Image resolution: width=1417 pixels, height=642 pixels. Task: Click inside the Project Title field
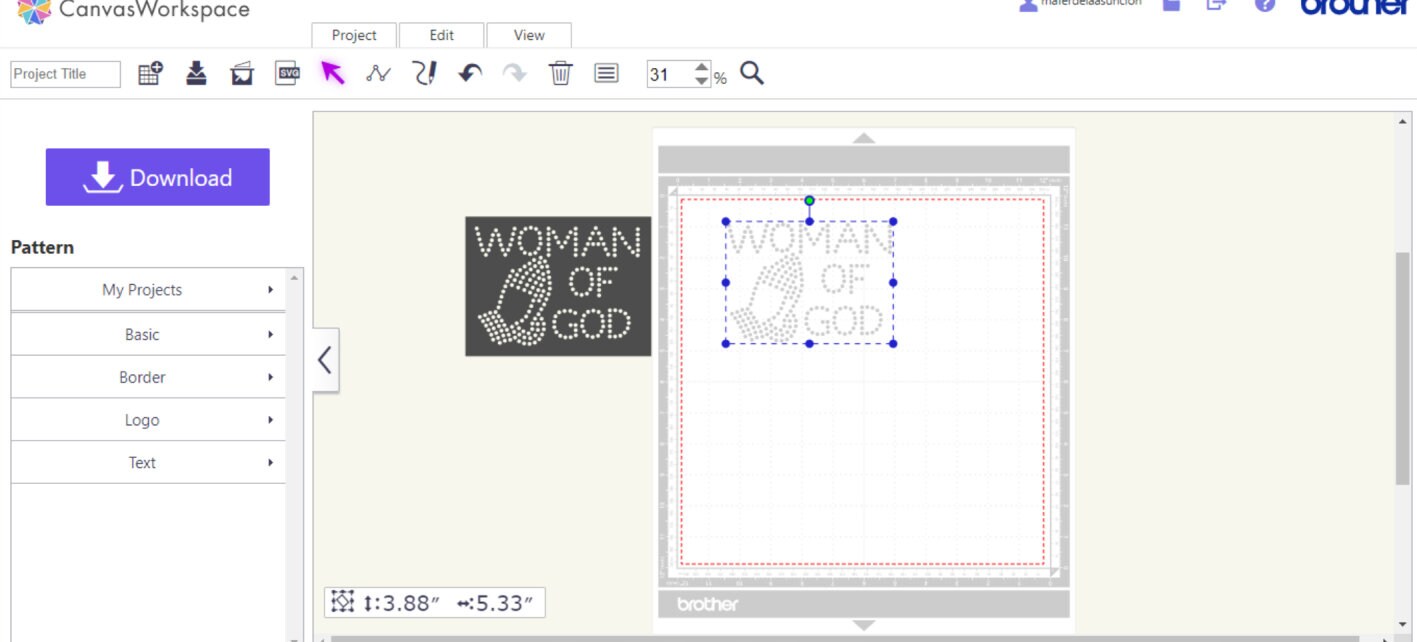tap(62, 73)
